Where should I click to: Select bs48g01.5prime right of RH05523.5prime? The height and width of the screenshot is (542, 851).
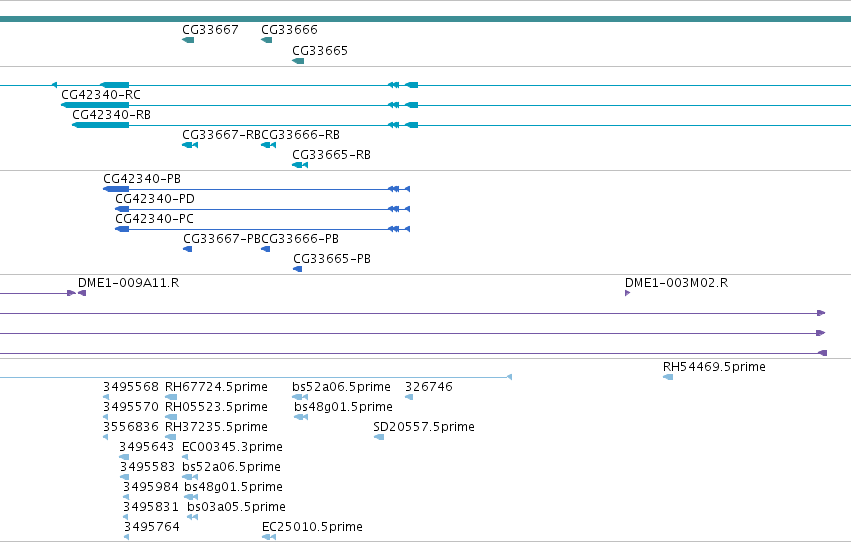click(x=343, y=407)
